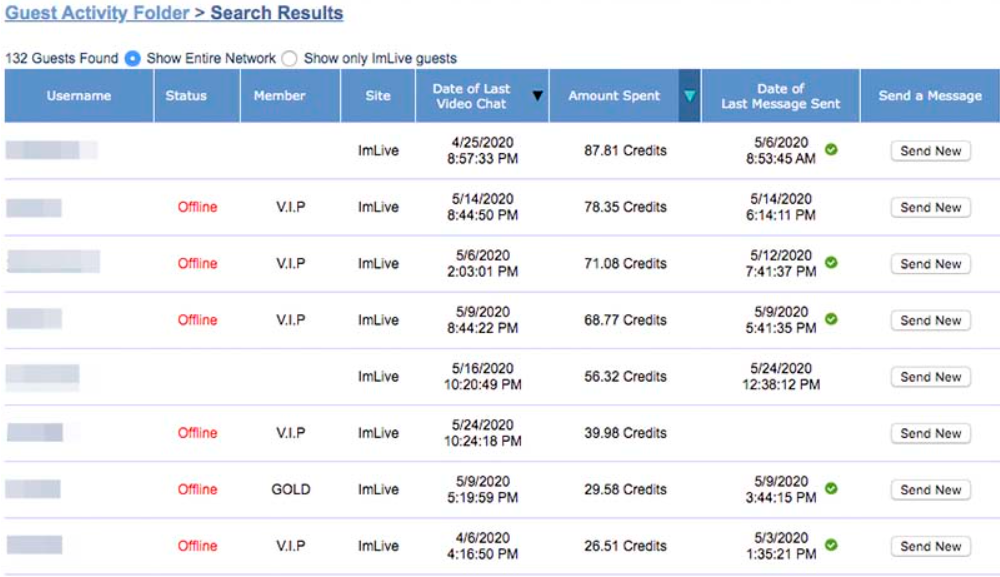Click the Send a Message column header
The height and width of the screenshot is (577, 1000).
tap(930, 96)
